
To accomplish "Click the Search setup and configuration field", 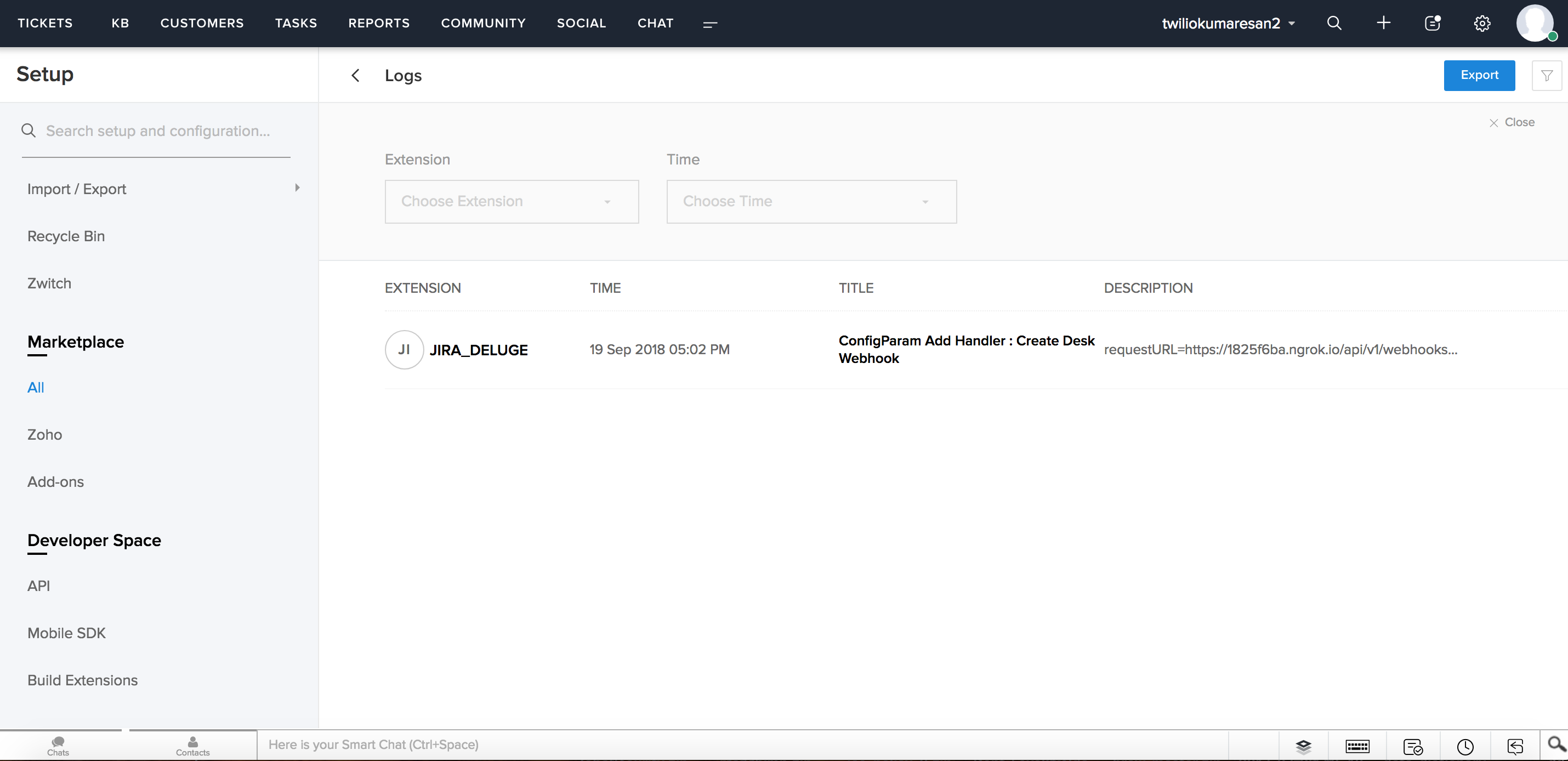I will 158,131.
